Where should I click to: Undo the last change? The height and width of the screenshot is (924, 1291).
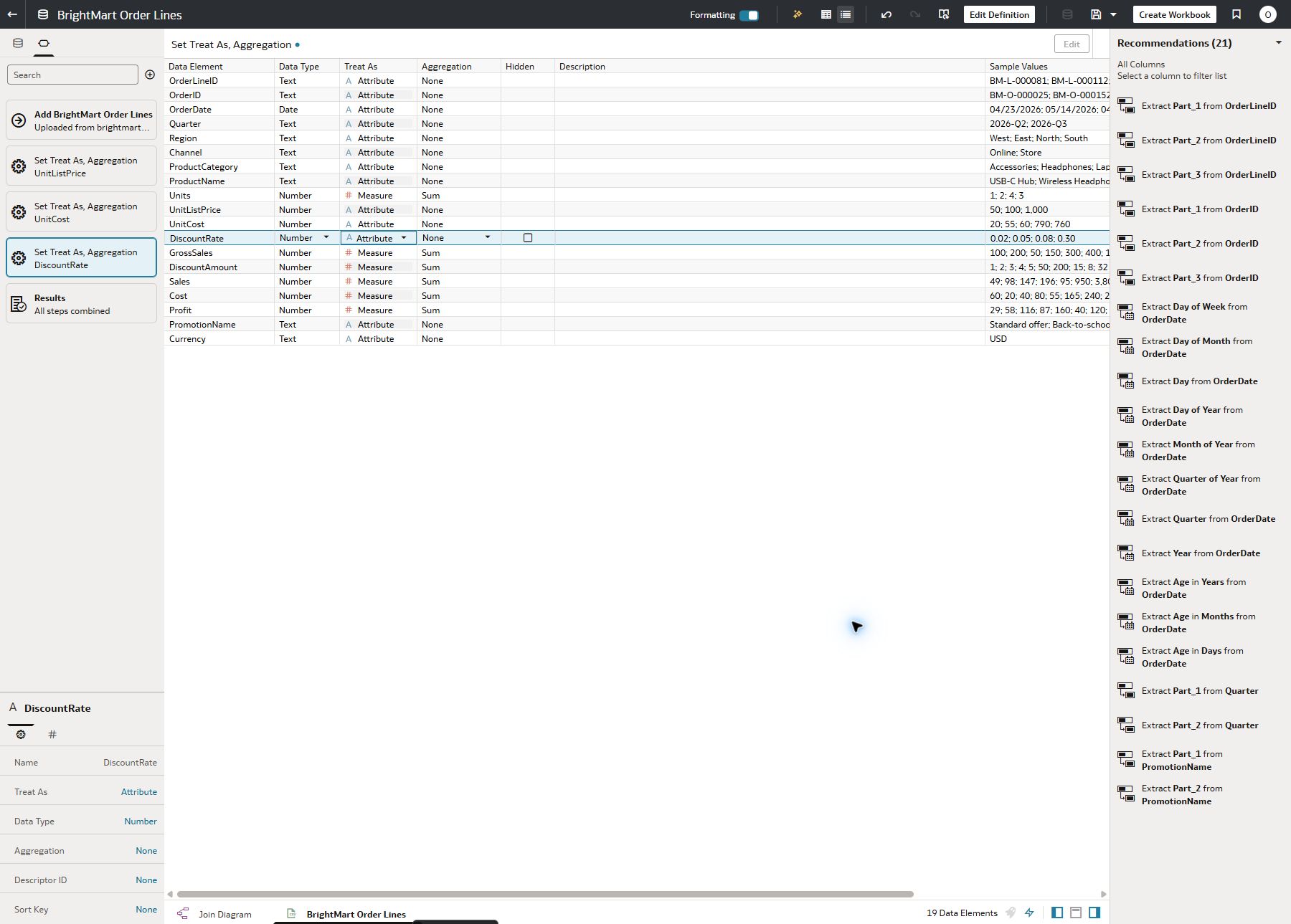tap(886, 14)
